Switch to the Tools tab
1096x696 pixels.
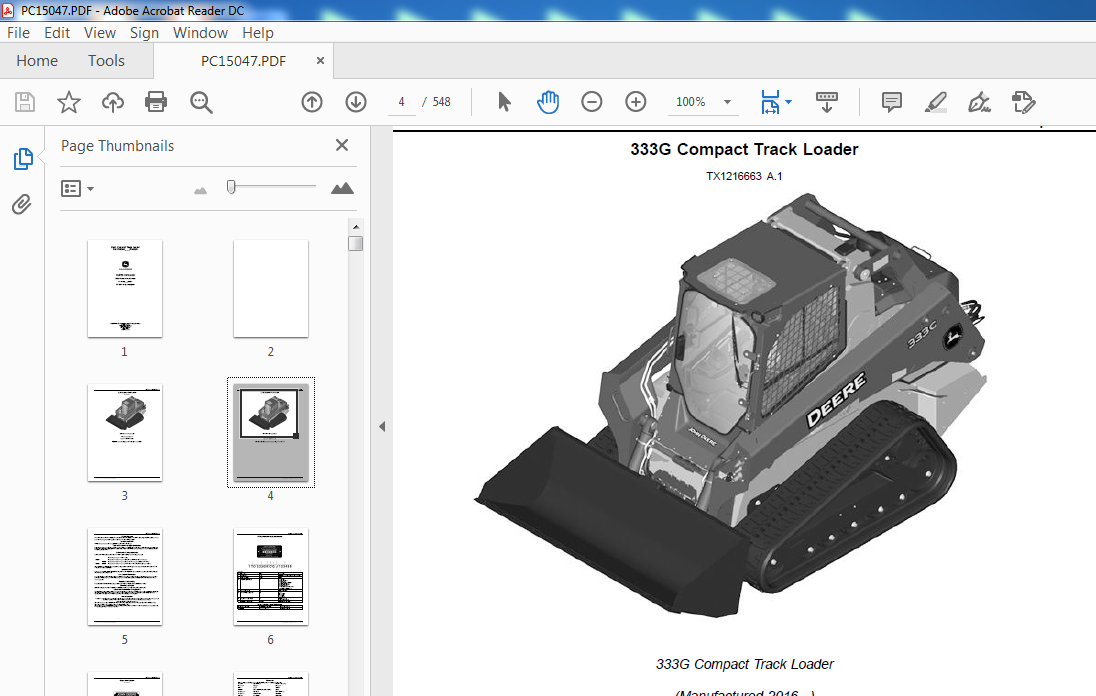pyautogui.click(x=106, y=61)
